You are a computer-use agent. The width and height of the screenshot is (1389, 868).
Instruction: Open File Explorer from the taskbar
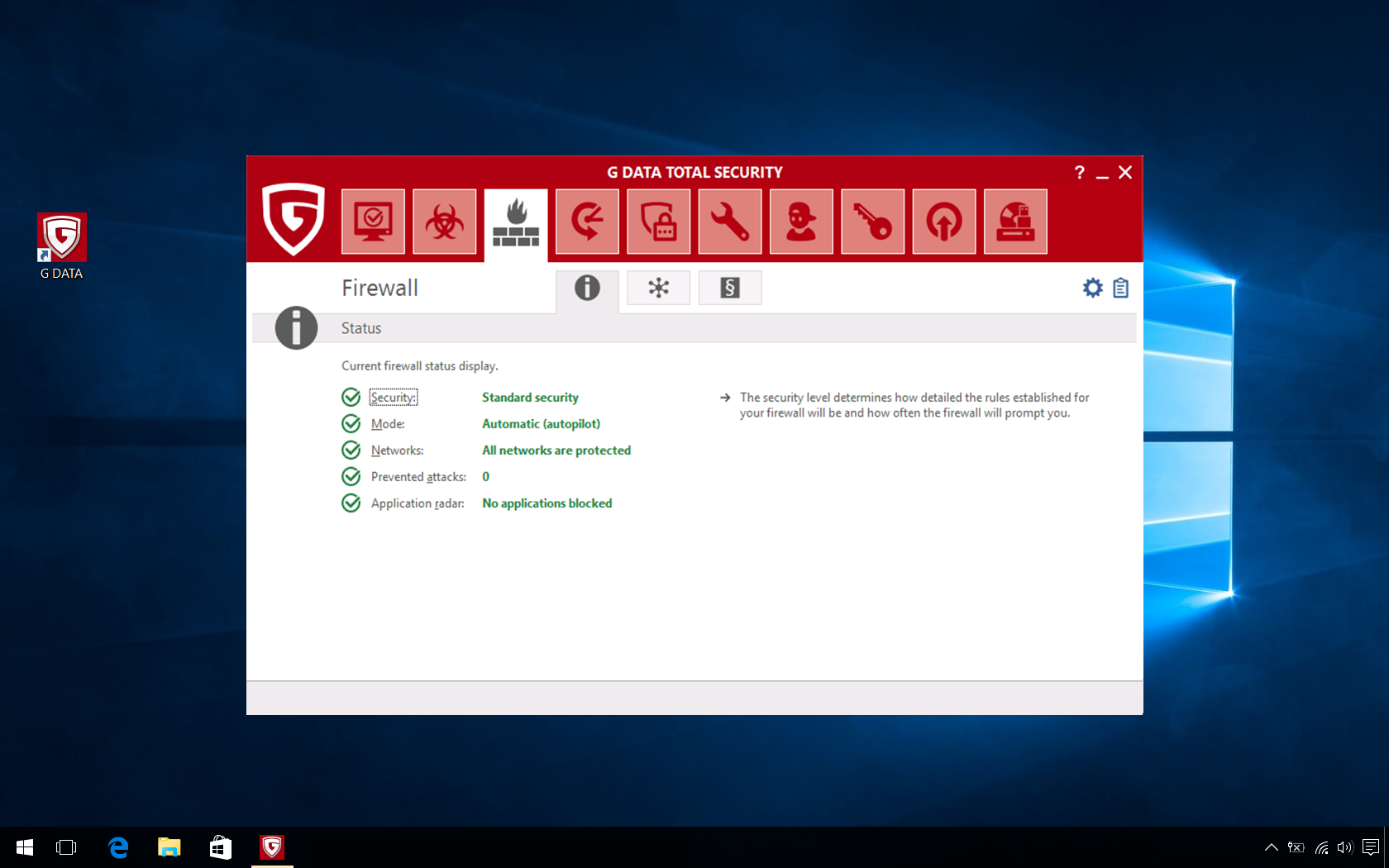coord(169,847)
